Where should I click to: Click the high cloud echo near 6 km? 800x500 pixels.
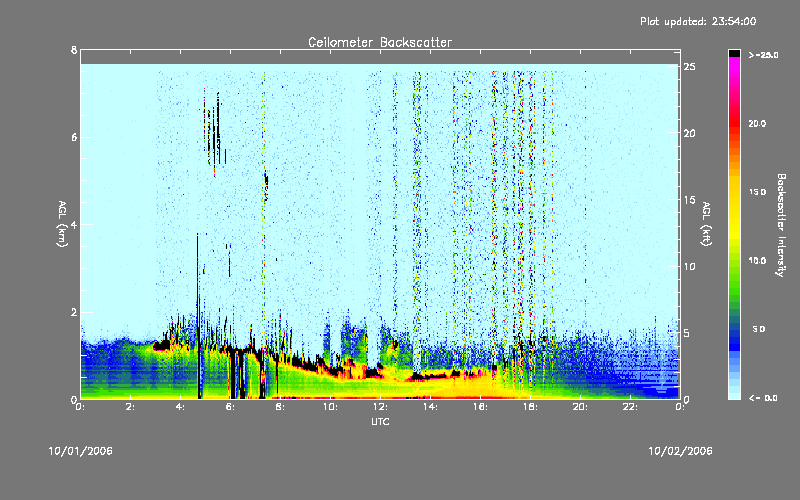tap(215, 133)
